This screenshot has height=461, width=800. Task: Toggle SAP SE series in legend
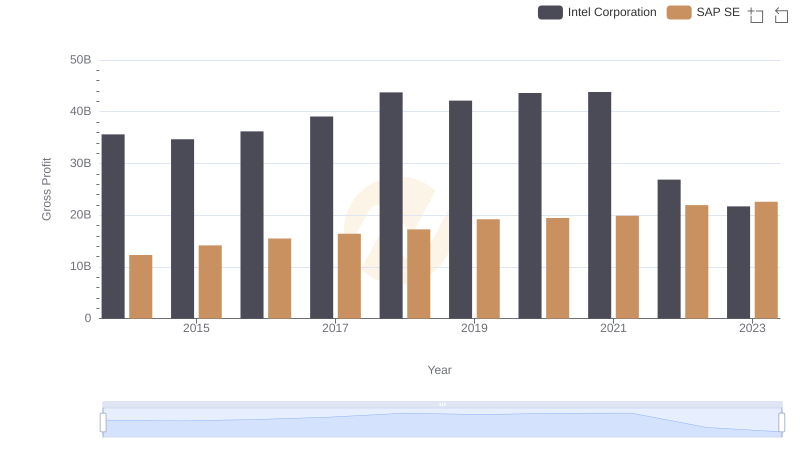(703, 12)
